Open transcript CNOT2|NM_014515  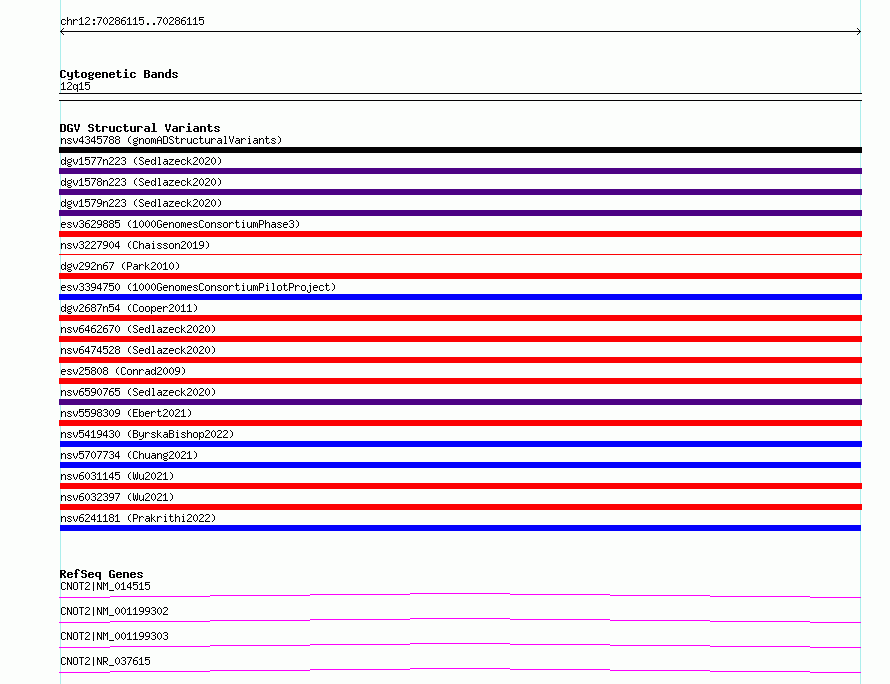(x=105, y=586)
